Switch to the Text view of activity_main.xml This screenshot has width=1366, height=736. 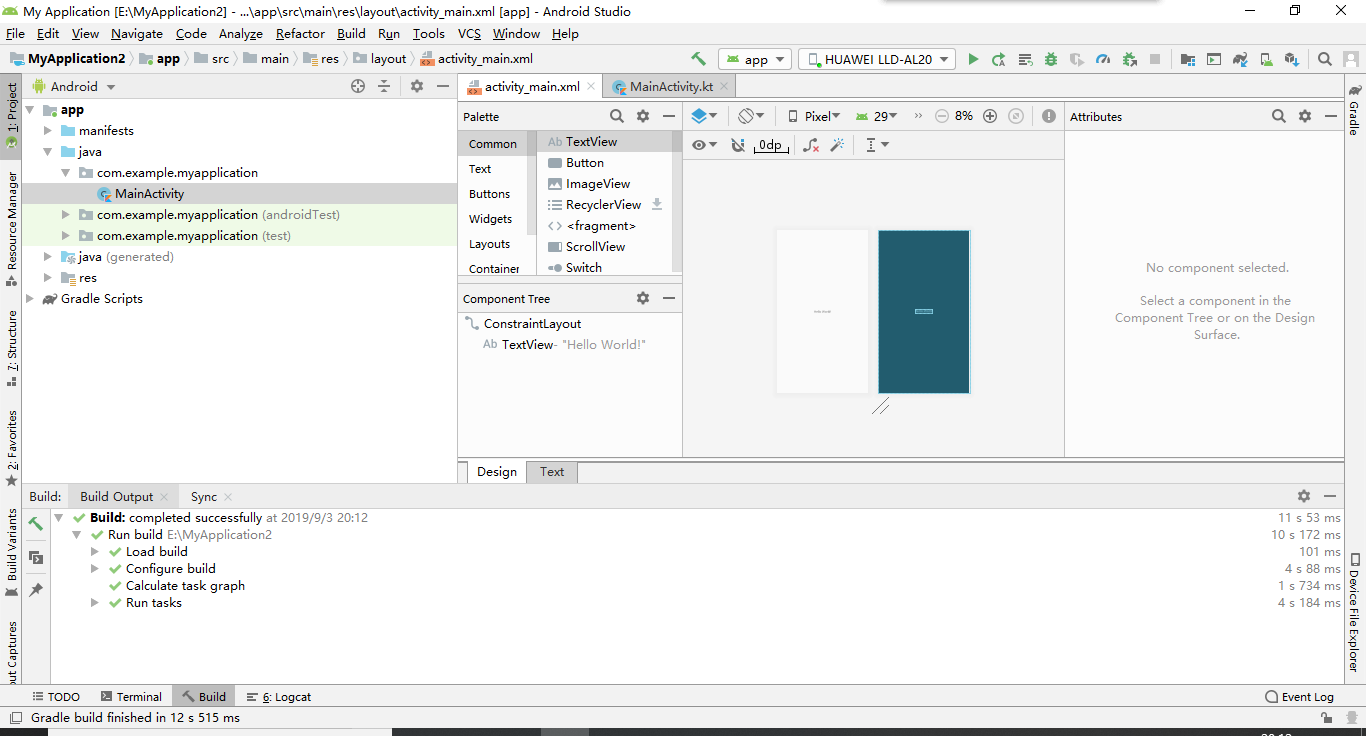coord(551,471)
